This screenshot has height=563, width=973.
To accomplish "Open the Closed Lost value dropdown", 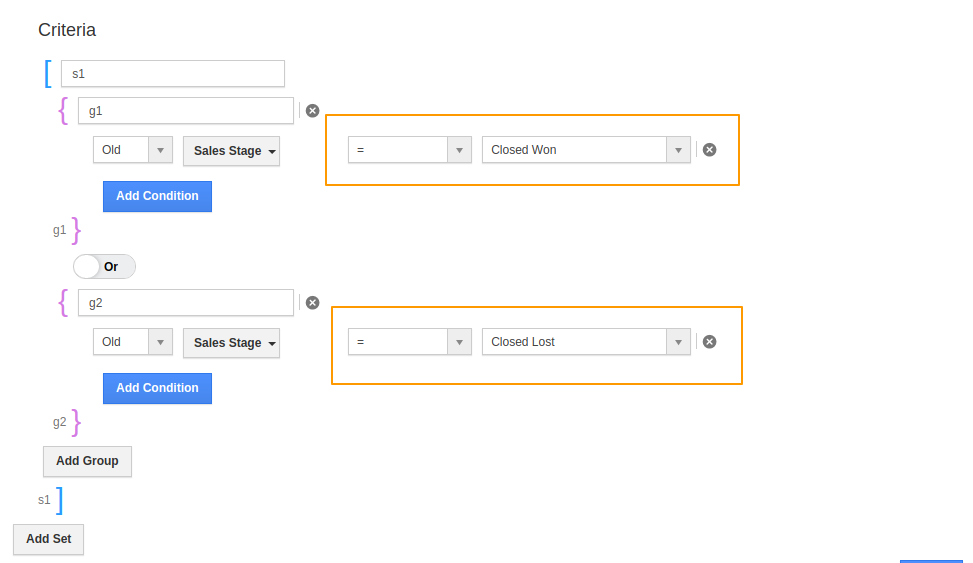I will pos(586,341).
